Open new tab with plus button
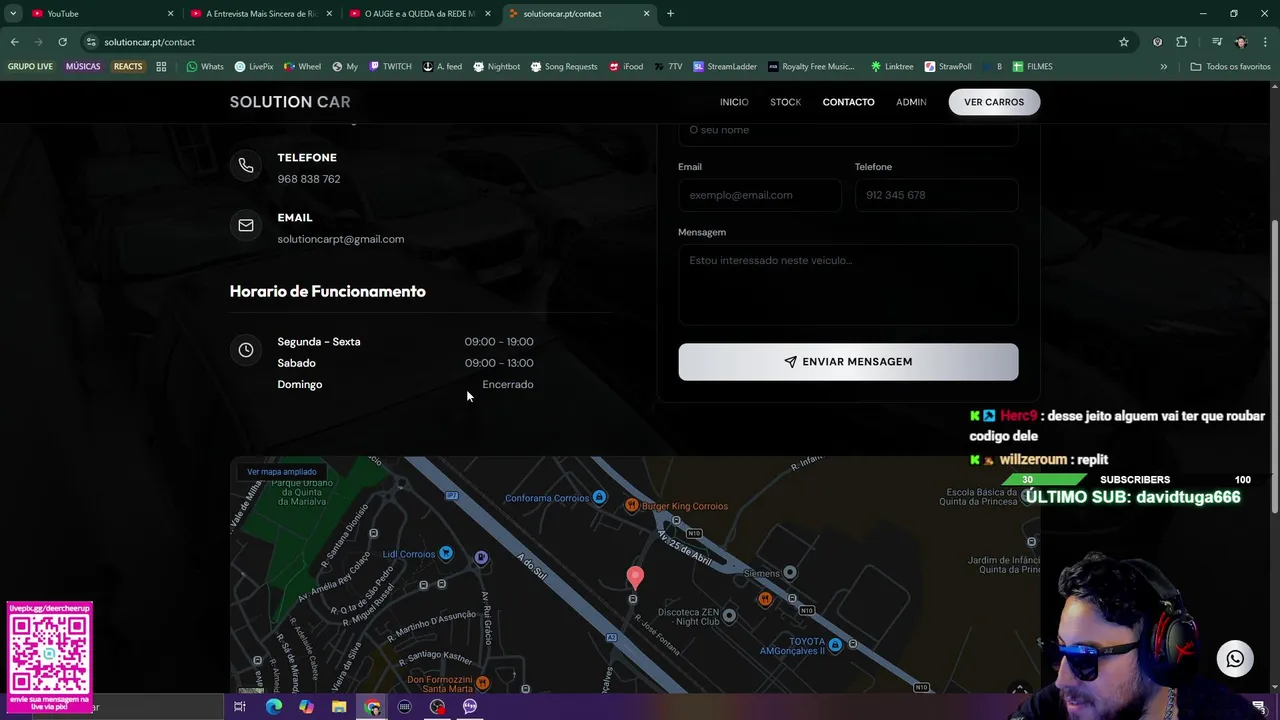Viewport: 1280px width, 720px height. 670,14
